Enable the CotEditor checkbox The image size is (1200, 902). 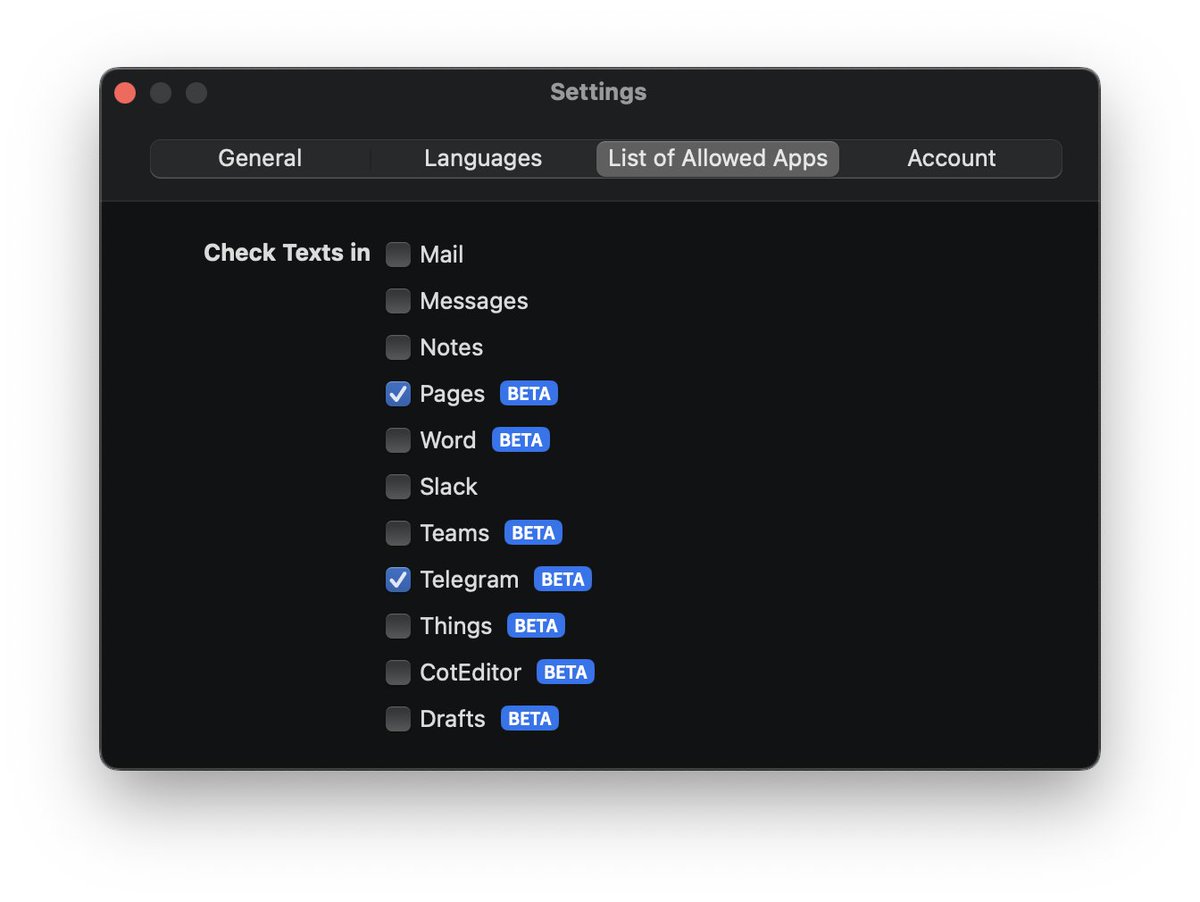pyautogui.click(x=398, y=672)
